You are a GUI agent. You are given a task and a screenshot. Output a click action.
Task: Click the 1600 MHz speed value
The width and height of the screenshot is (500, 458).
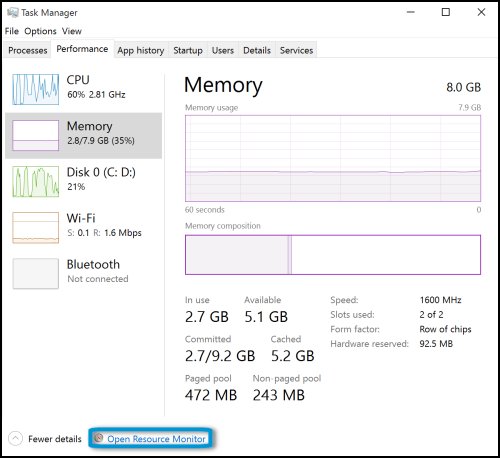pyautogui.click(x=440, y=300)
